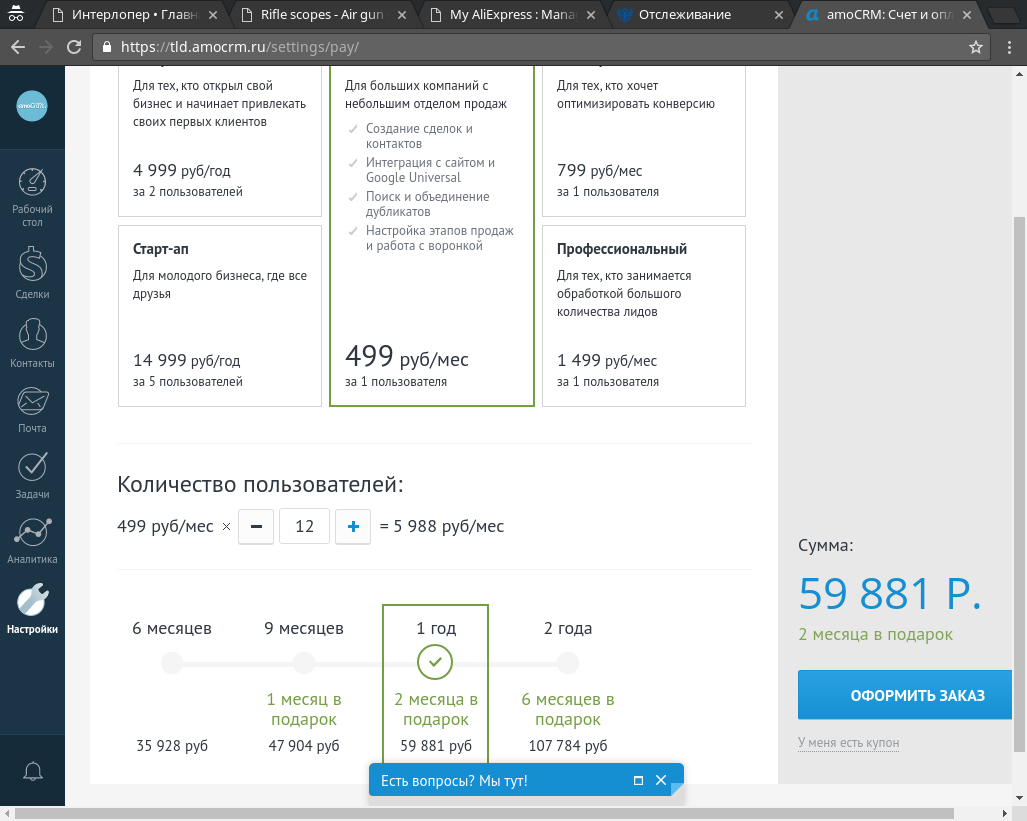The height and width of the screenshot is (821, 1027).
Task: Open Аналитика analytics section
Action: pos(32,541)
